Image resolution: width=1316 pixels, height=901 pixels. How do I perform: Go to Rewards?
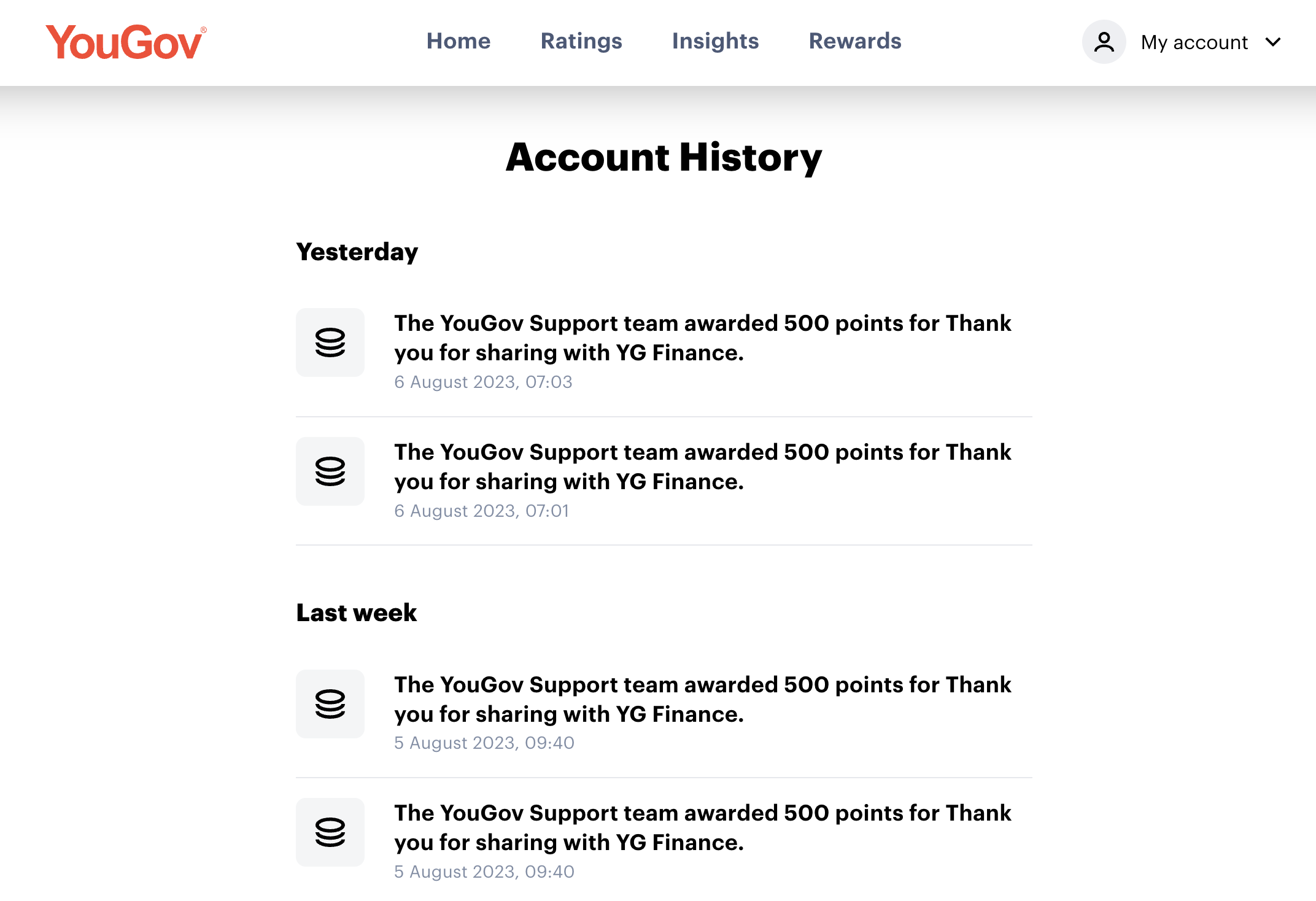(855, 41)
